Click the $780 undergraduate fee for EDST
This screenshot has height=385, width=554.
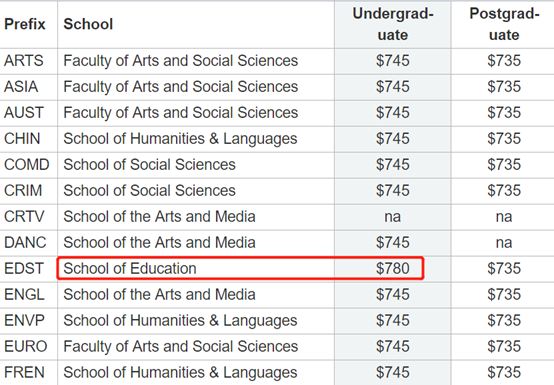coord(393,269)
